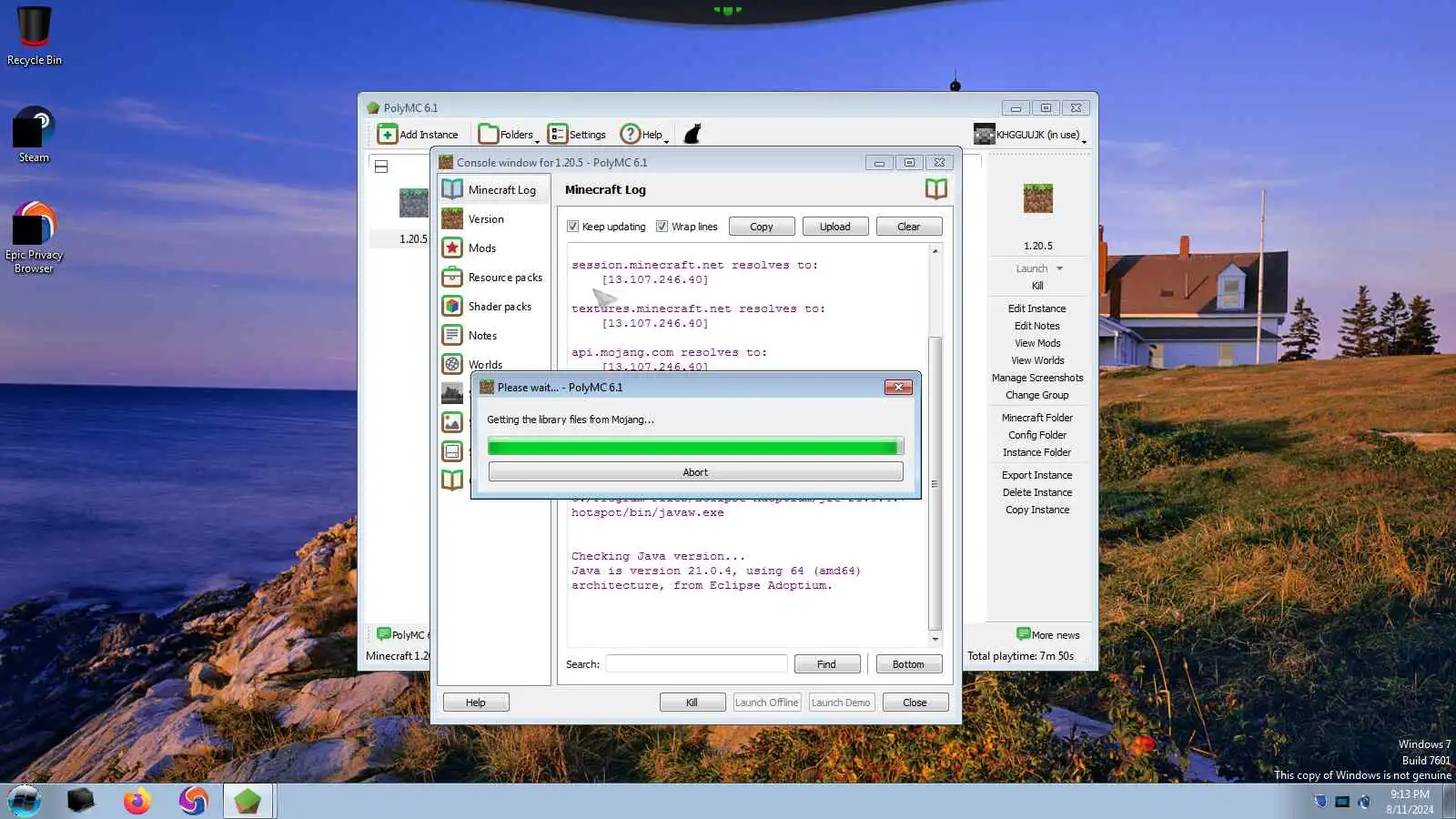Open the Recycle Bin desktop icon
Image resolution: width=1456 pixels, height=819 pixels.
[x=35, y=36]
